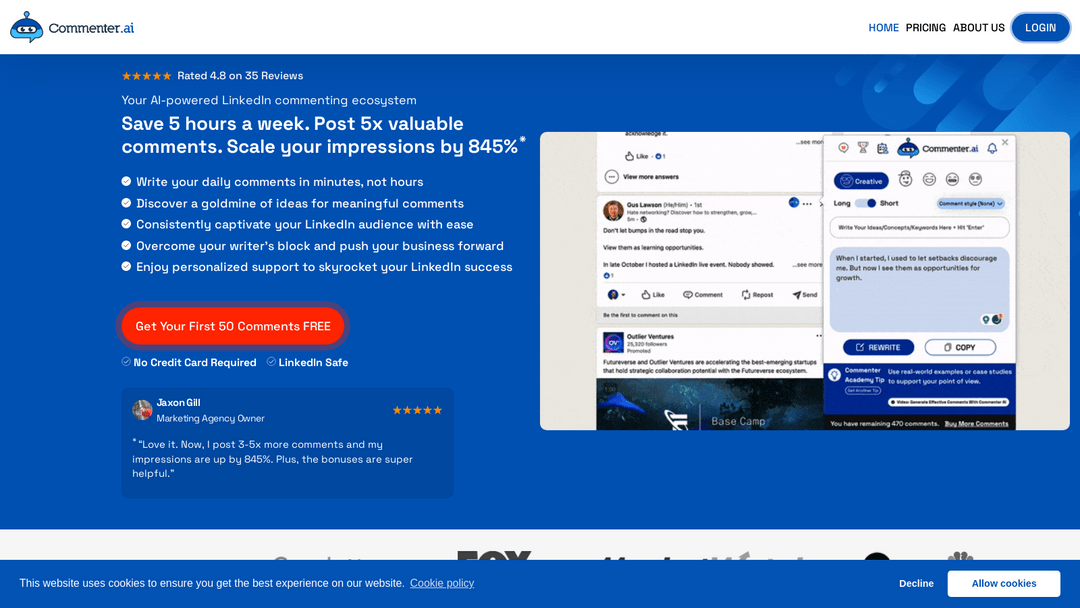This screenshot has height=608, width=1080.
Task: Click the circled ellipsis icon beside View more answers
Action: click(611, 177)
